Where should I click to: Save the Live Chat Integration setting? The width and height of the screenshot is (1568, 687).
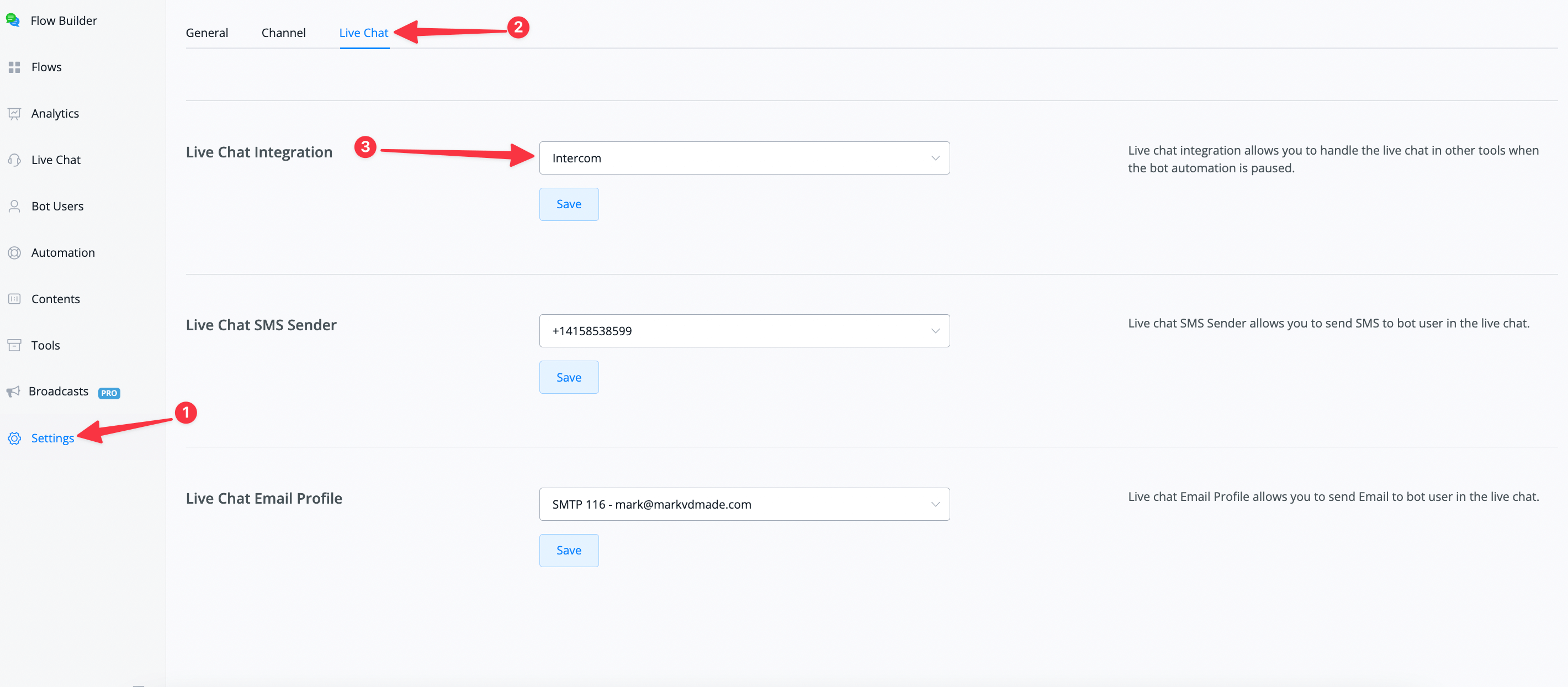tap(569, 204)
